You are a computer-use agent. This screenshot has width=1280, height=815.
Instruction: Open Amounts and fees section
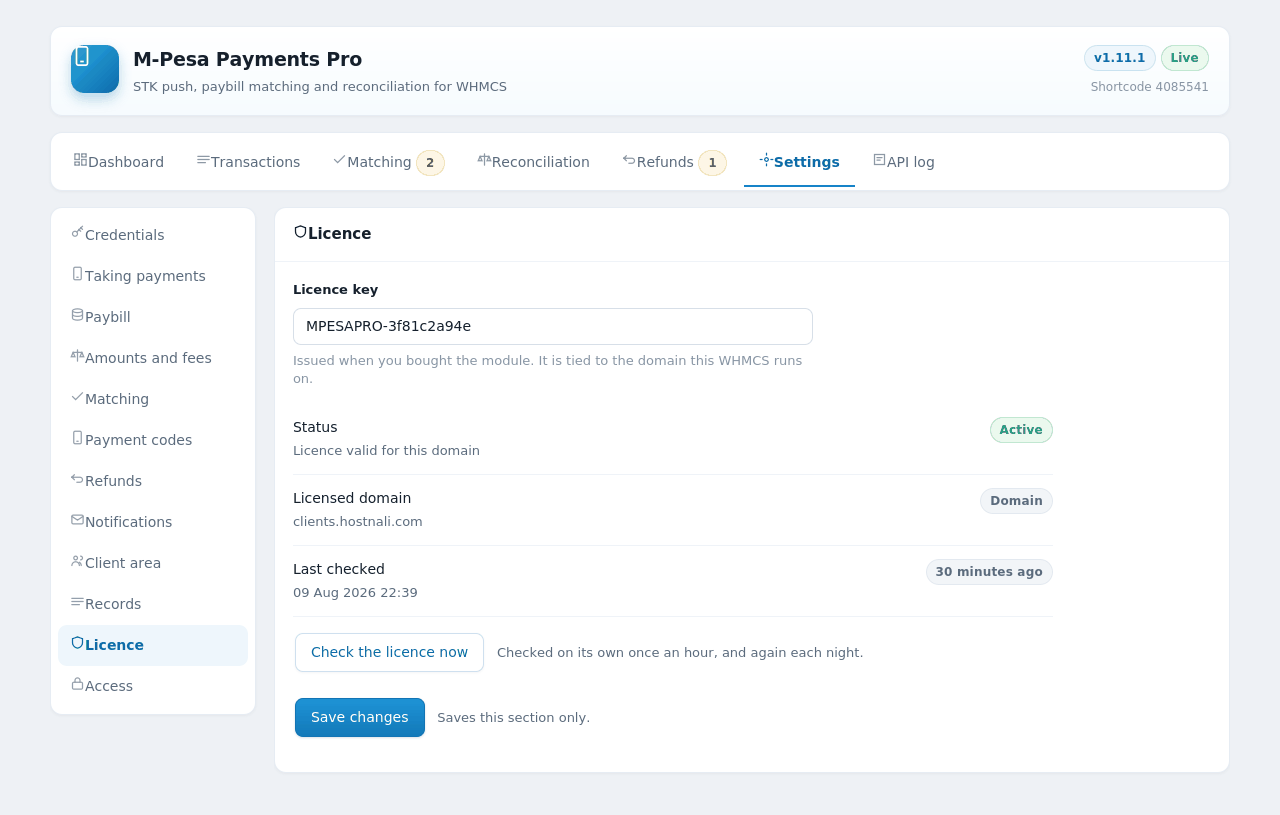click(x=153, y=358)
